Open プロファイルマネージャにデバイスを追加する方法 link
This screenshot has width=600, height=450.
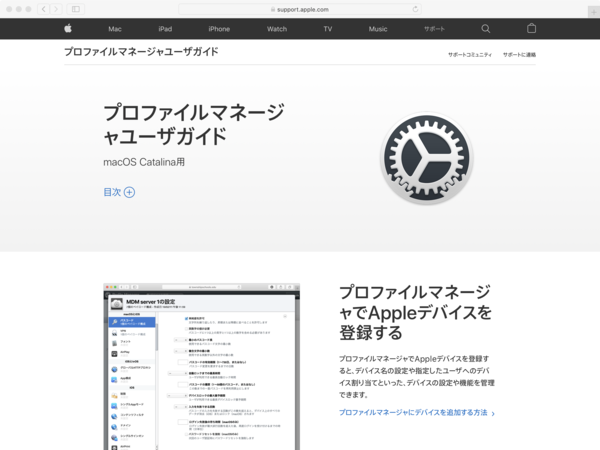pyautogui.click(x=417, y=412)
